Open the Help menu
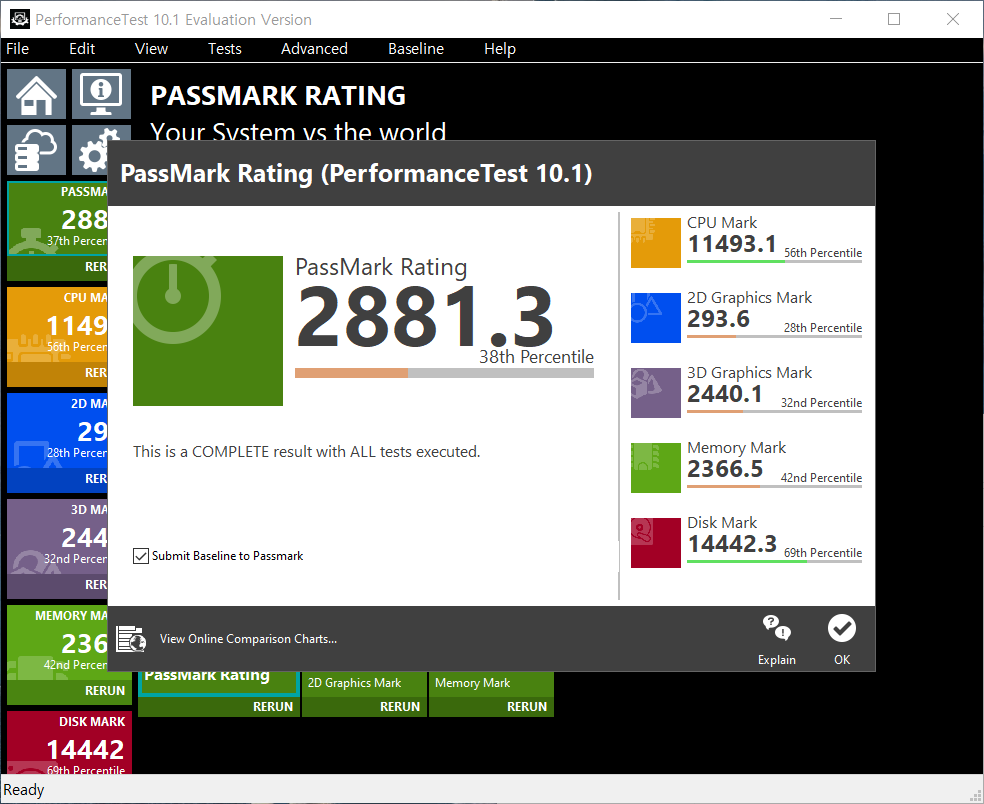 click(500, 49)
